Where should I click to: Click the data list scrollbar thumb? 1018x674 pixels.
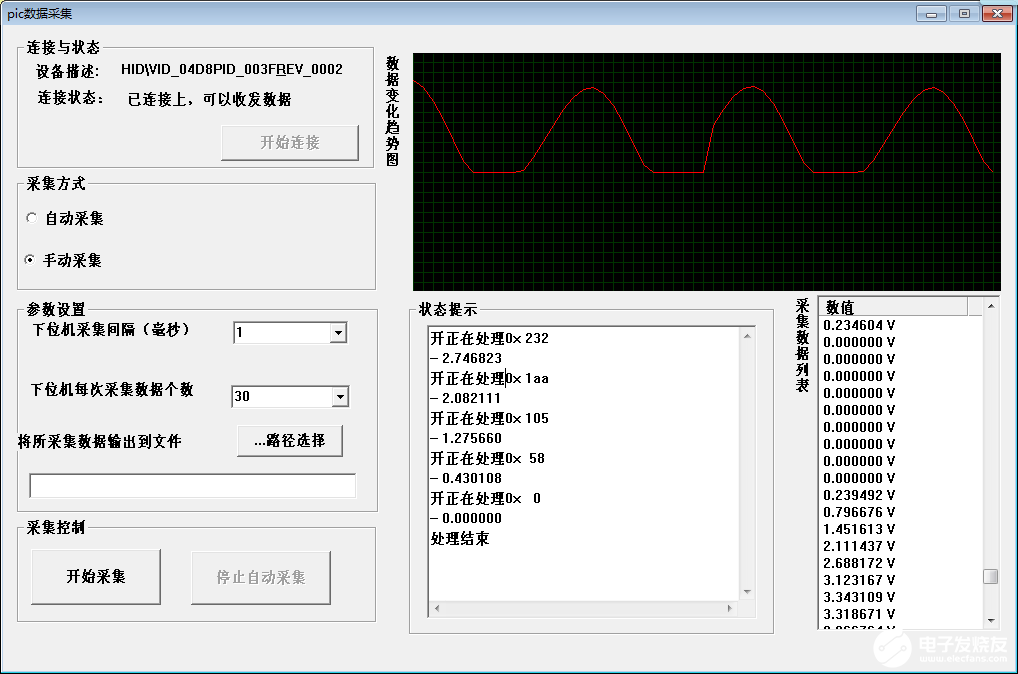point(991,577)
